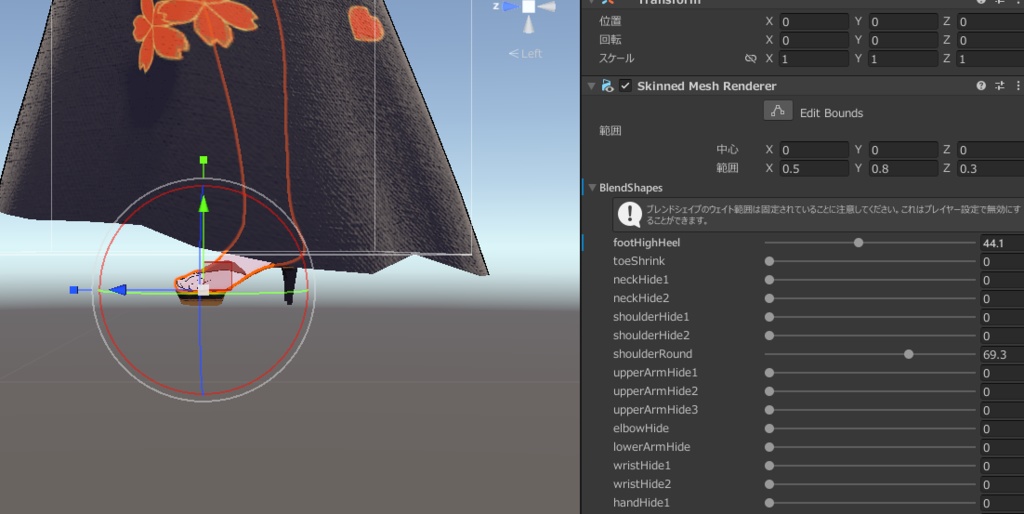Grab the blue left-pointing arrow handle
1024x514 pixels.
[x=118, y=289]
